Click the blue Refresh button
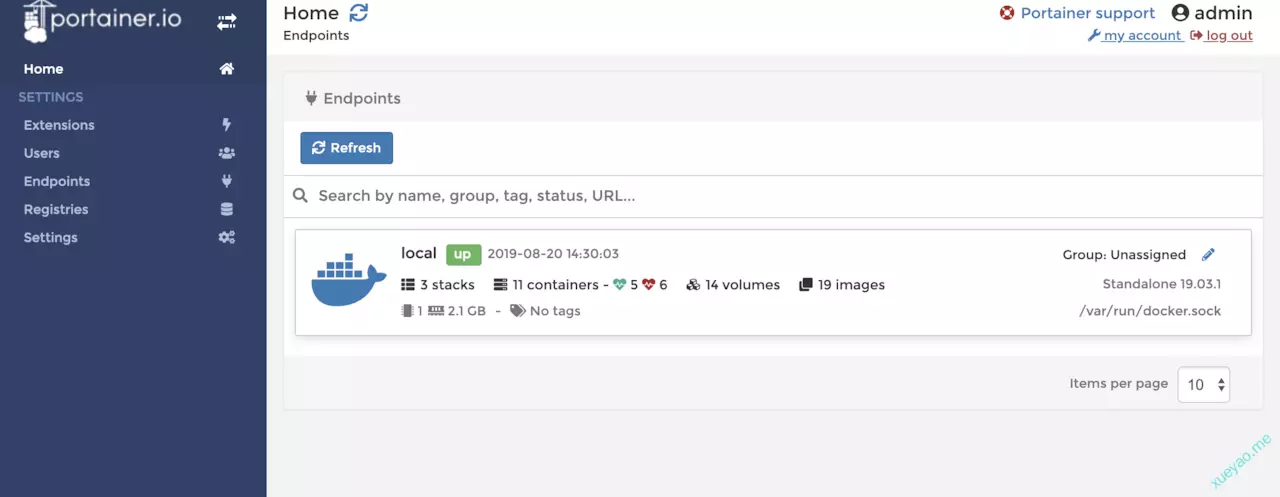The height and width of the screenshot is (497, 1280). (x=346, y=148)
